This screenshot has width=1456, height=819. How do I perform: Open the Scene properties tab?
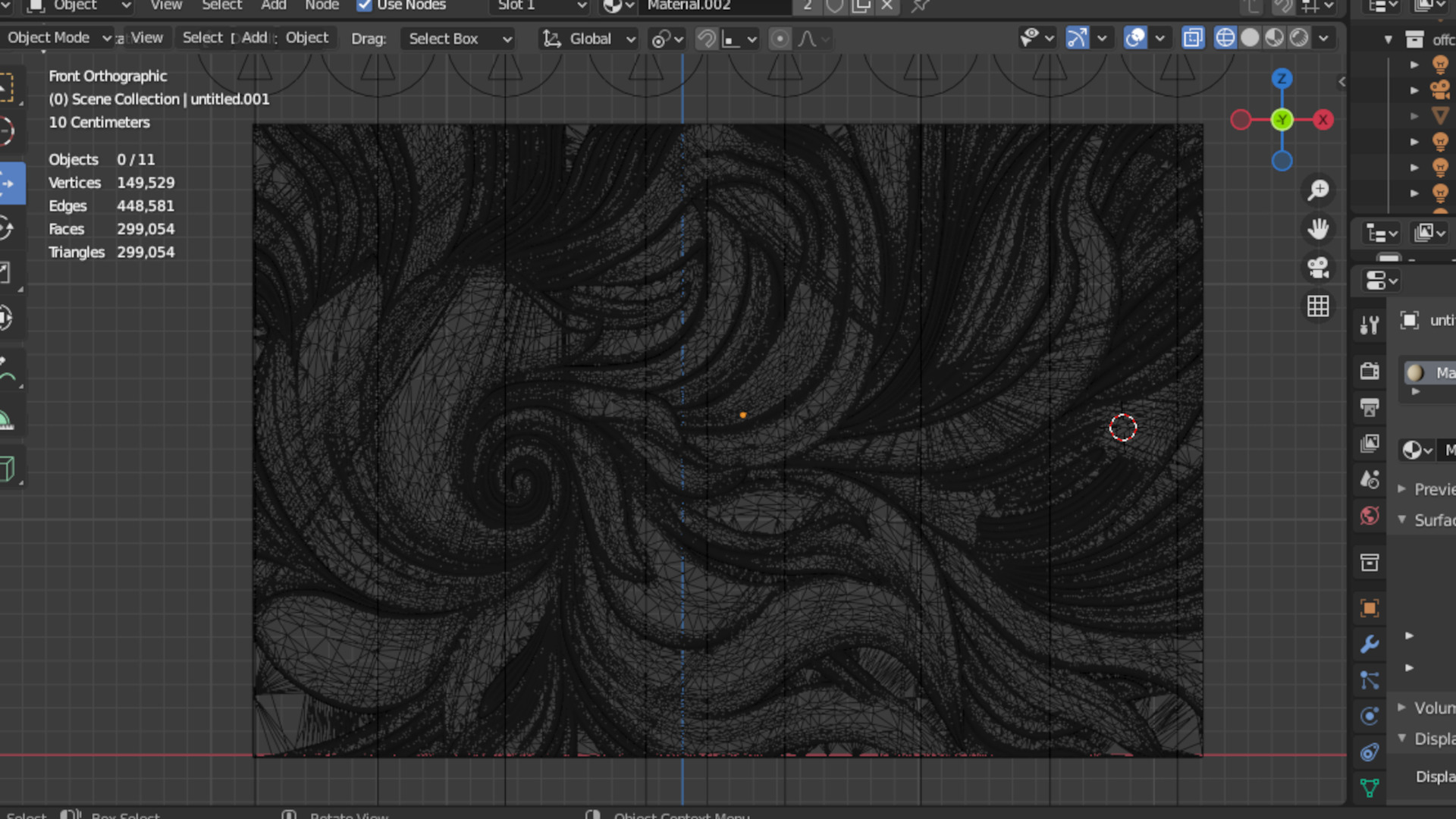point(1370,479)
